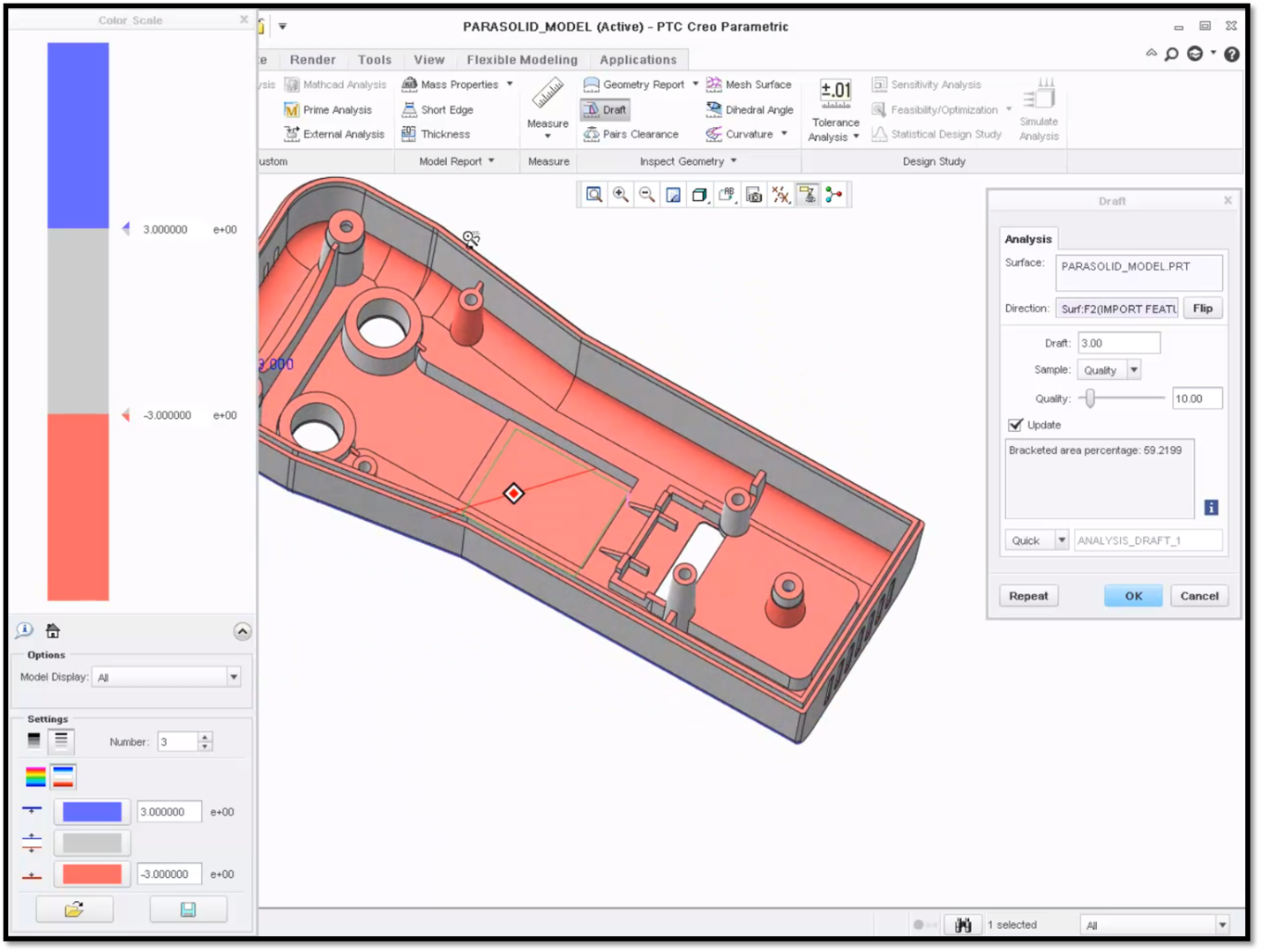
Task: Click the red lower color swatch
Action: coord(92,874)
